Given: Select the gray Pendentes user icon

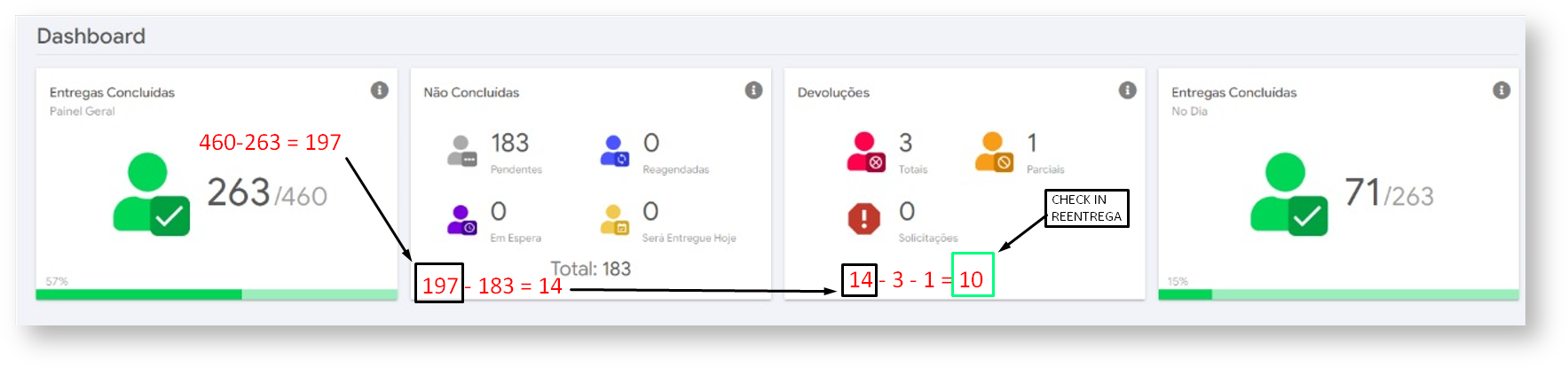Looking at the screenshot, I should pos(461,151).
